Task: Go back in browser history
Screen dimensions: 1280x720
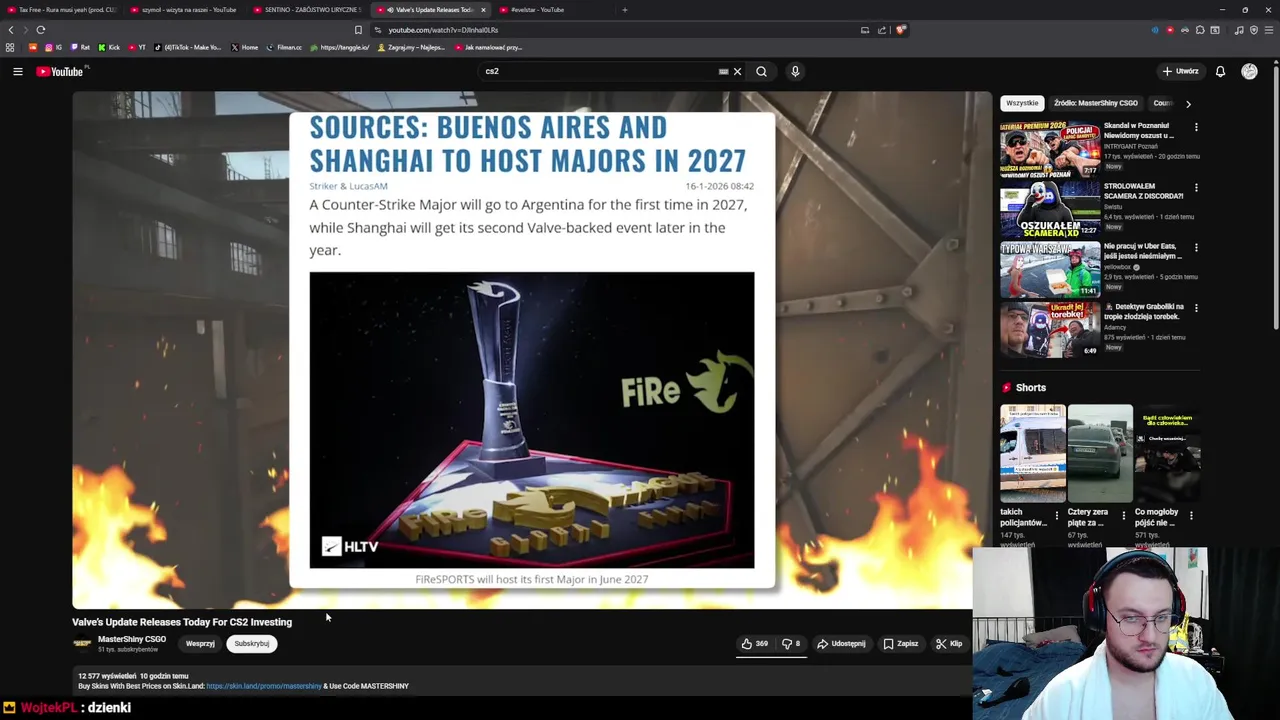Action: pos(11,30)
